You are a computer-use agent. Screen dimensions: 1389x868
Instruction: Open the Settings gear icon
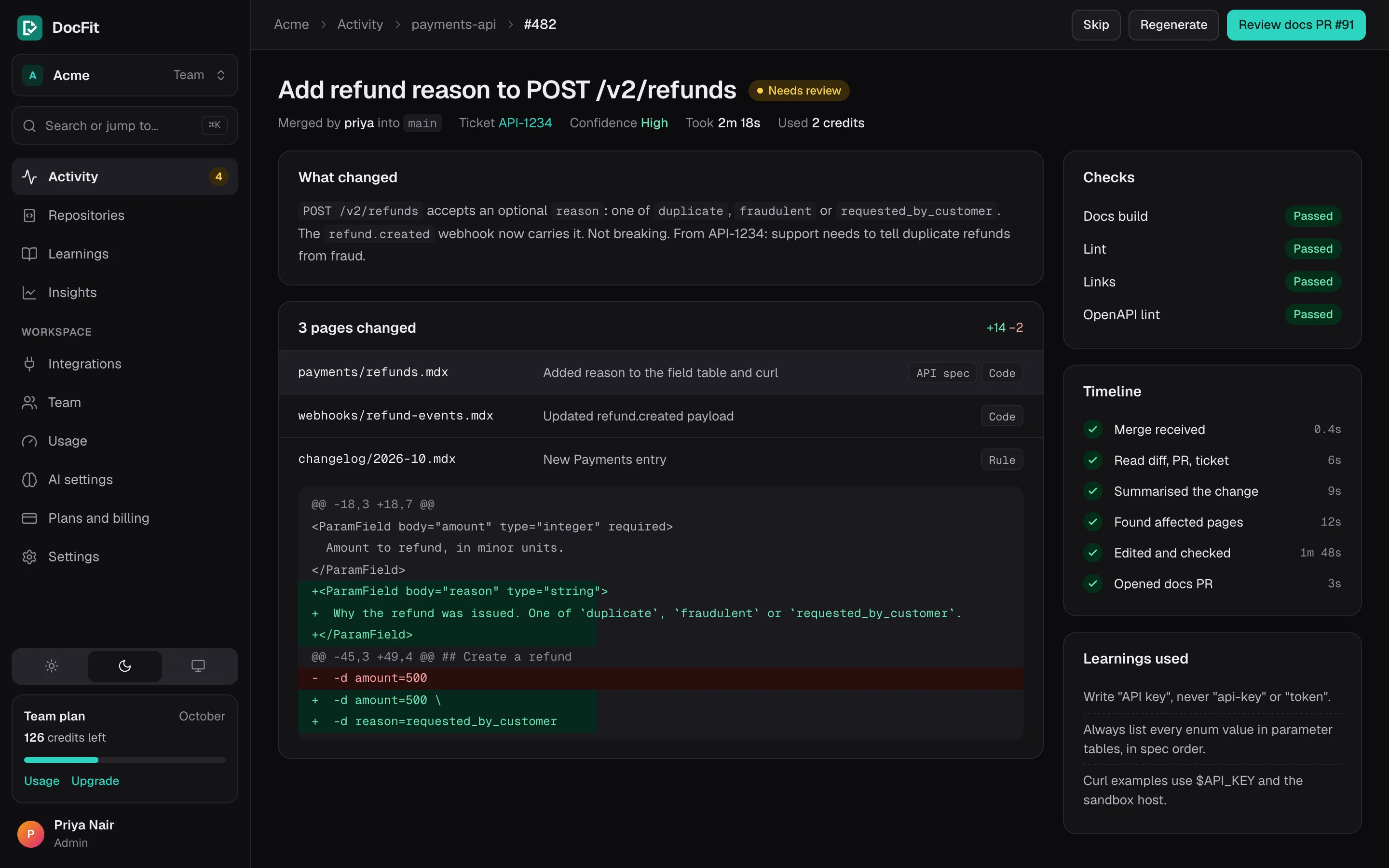(29, 557)
